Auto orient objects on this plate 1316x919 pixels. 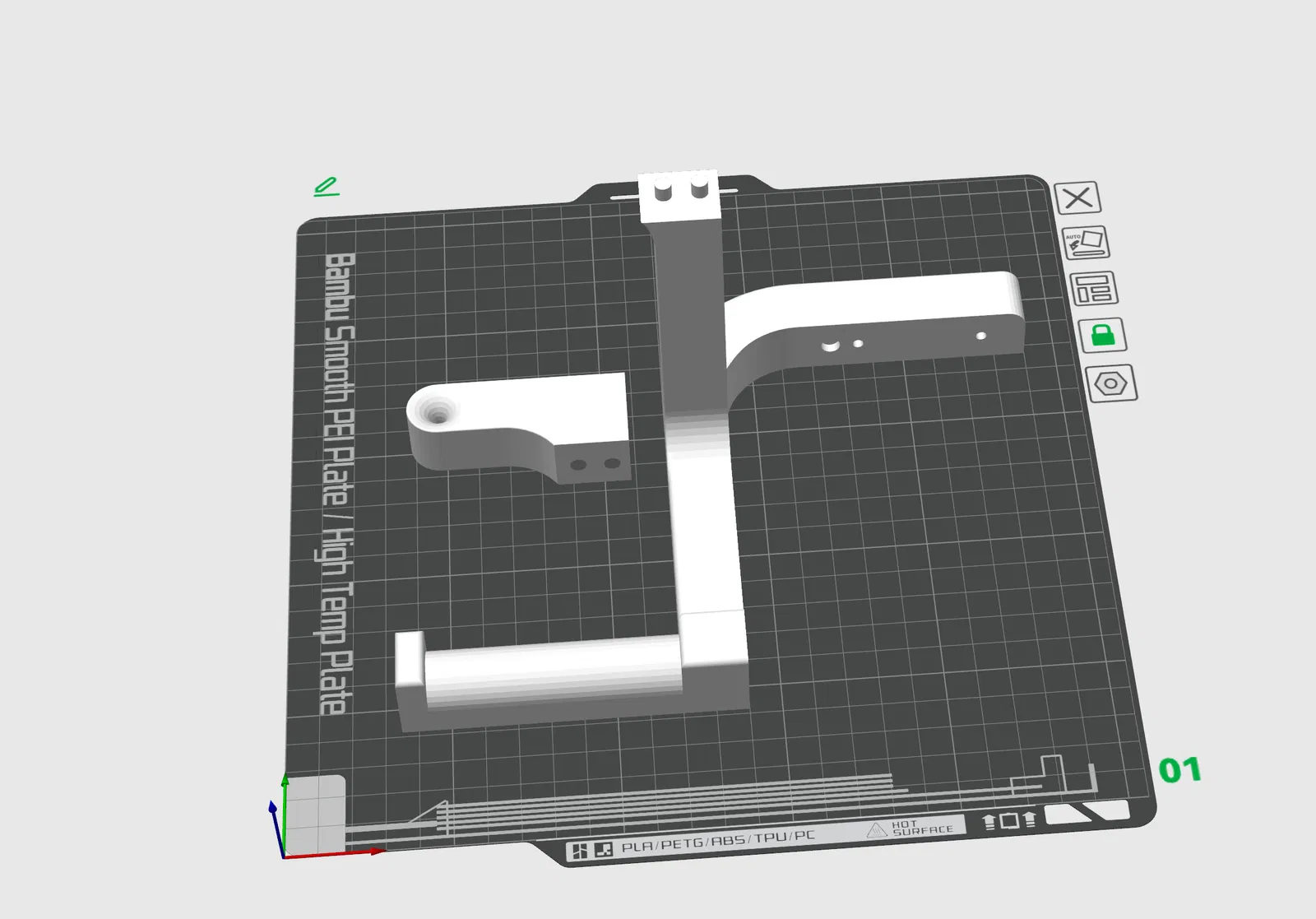[x=1087, y=243]
